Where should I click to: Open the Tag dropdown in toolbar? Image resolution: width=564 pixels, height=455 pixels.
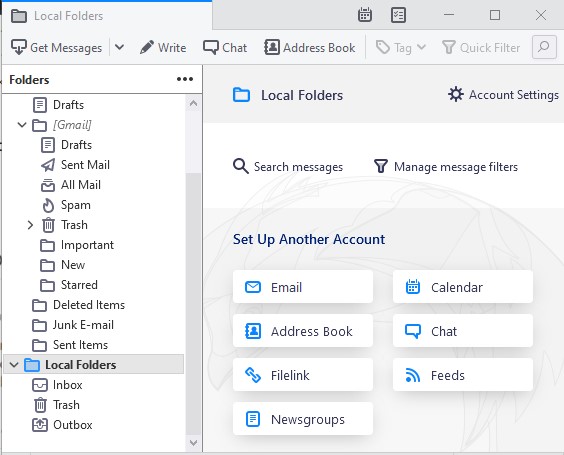[x=401, y=47]
